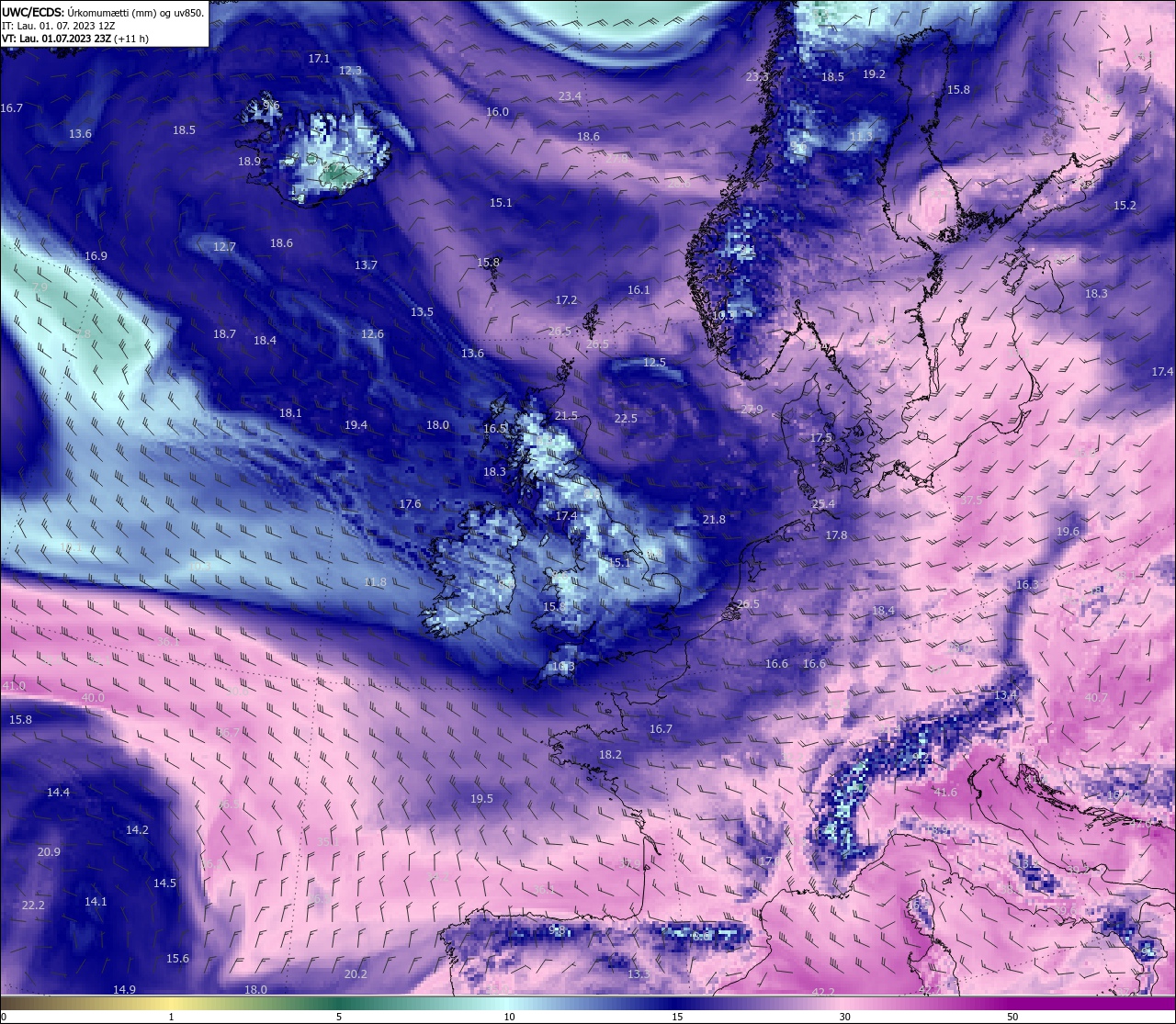Click the 12.5 value label
Image resolution: width=1176 pixels, height=1024 pixels.
(654, 363)
